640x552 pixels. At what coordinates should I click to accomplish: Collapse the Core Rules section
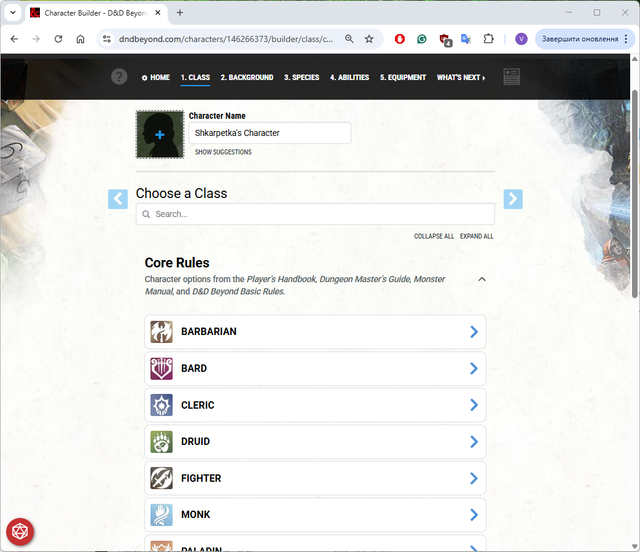pos(482,279)
